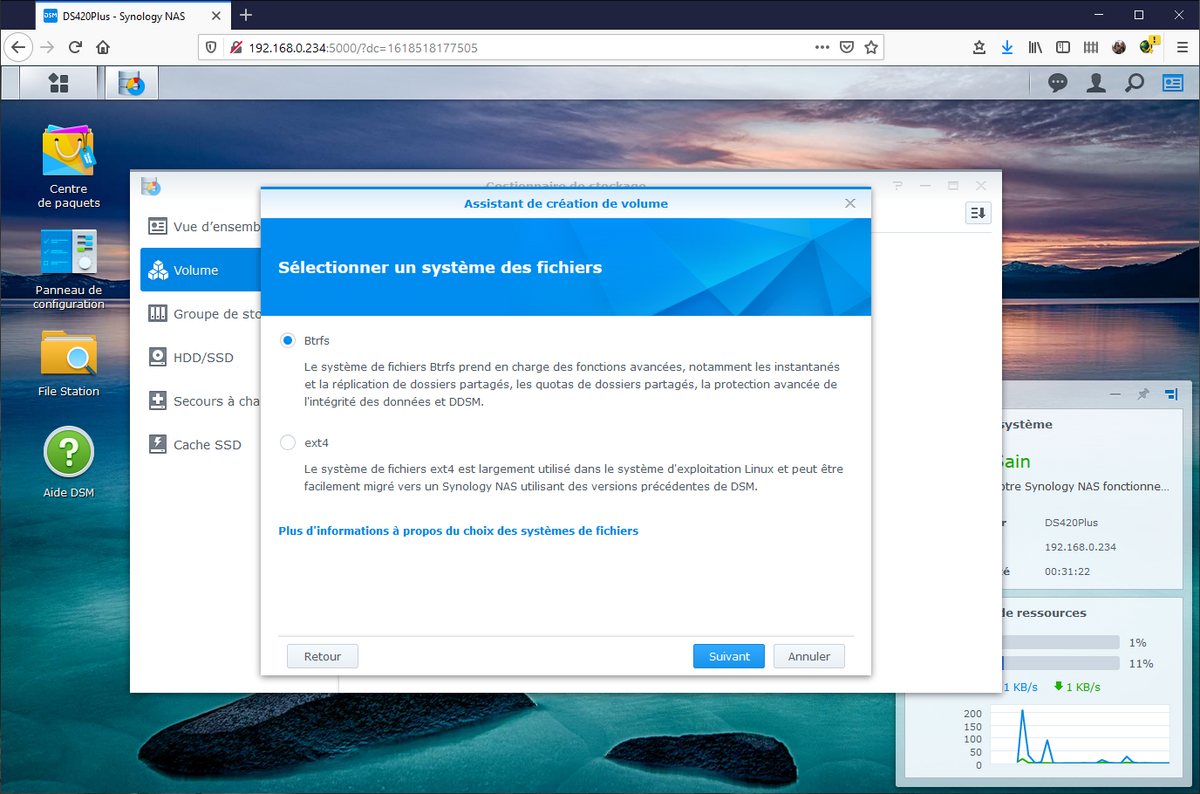The height and width of the screenshot is (794, 1200).
Task: Open Groupe de stockage sidebar item
Action: 200,314
